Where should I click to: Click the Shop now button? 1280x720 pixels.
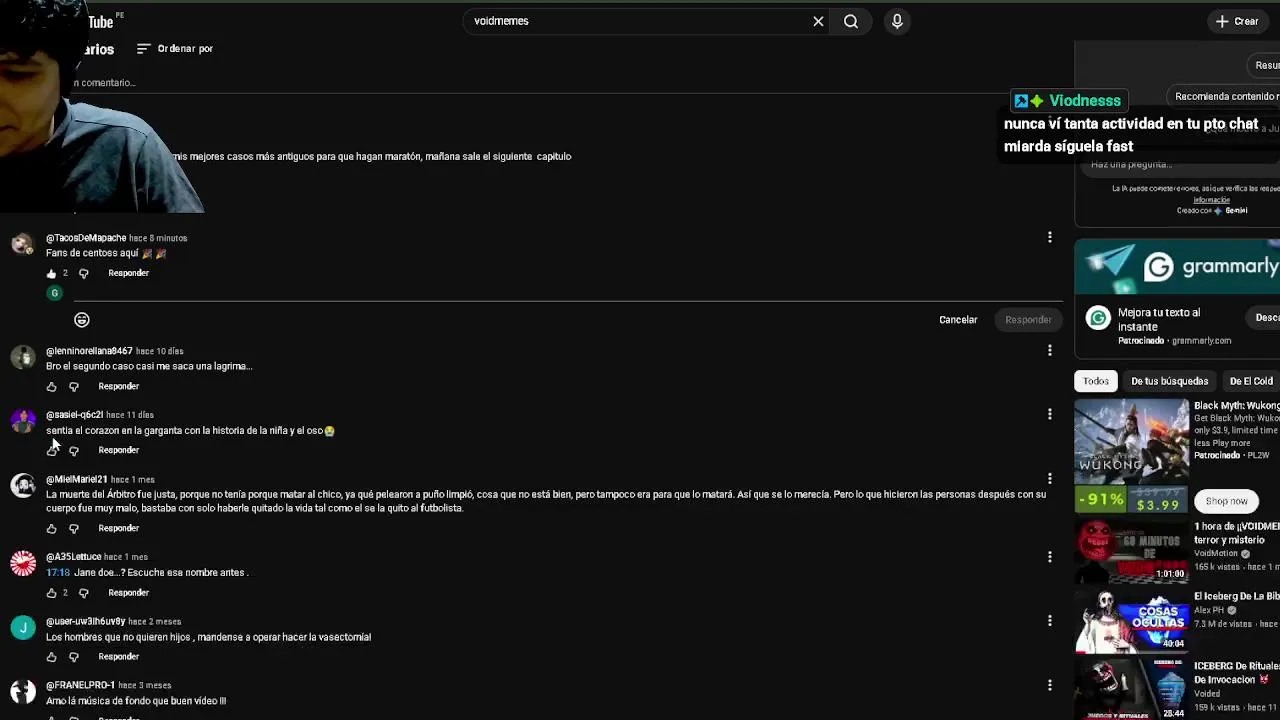pos(1226,501)
